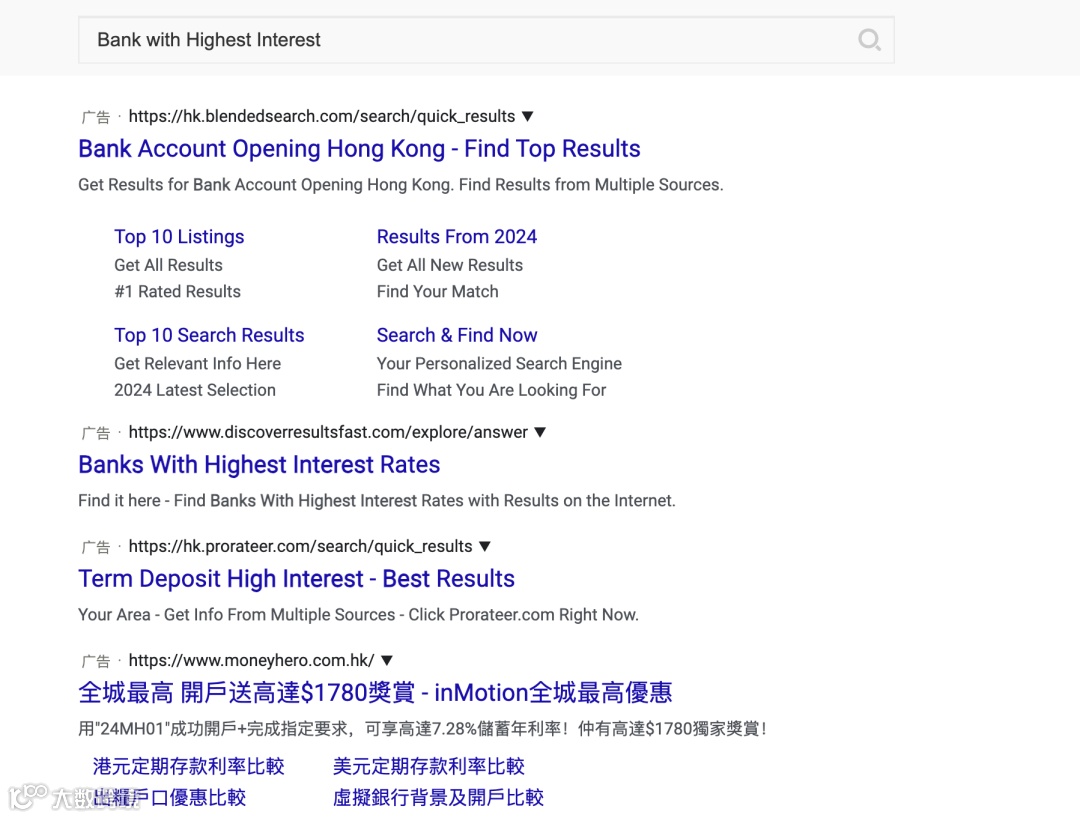The image size is (1080, 818).
Task: Expand dropdown arrow beside moneyhero.com.hk URL
Action: pyautogui.click(x=387, y=660)
